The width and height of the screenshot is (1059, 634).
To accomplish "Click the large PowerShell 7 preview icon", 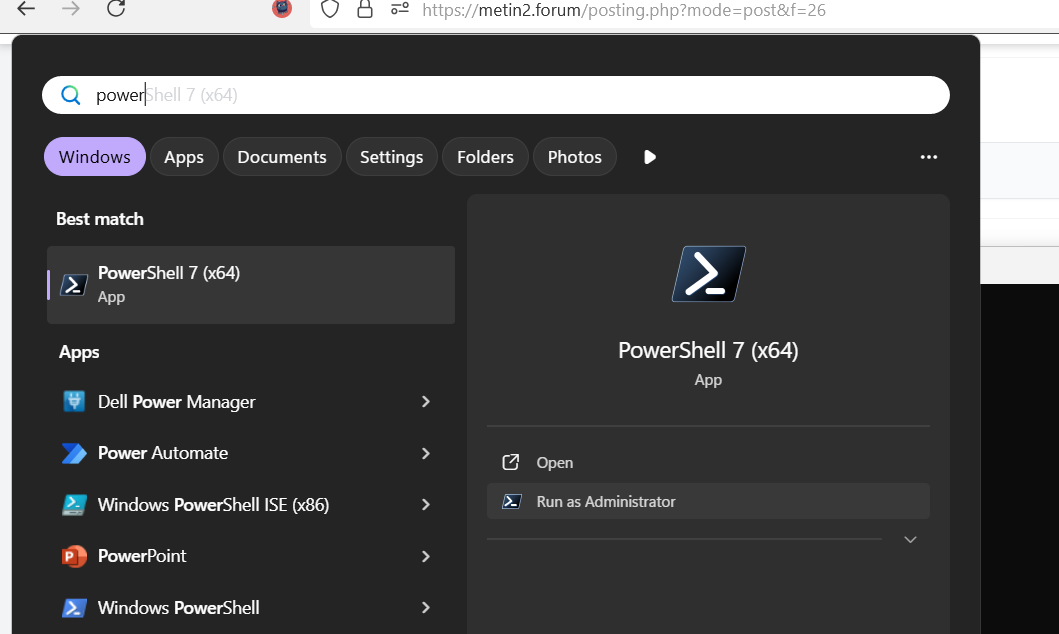I will click(708, 274).
